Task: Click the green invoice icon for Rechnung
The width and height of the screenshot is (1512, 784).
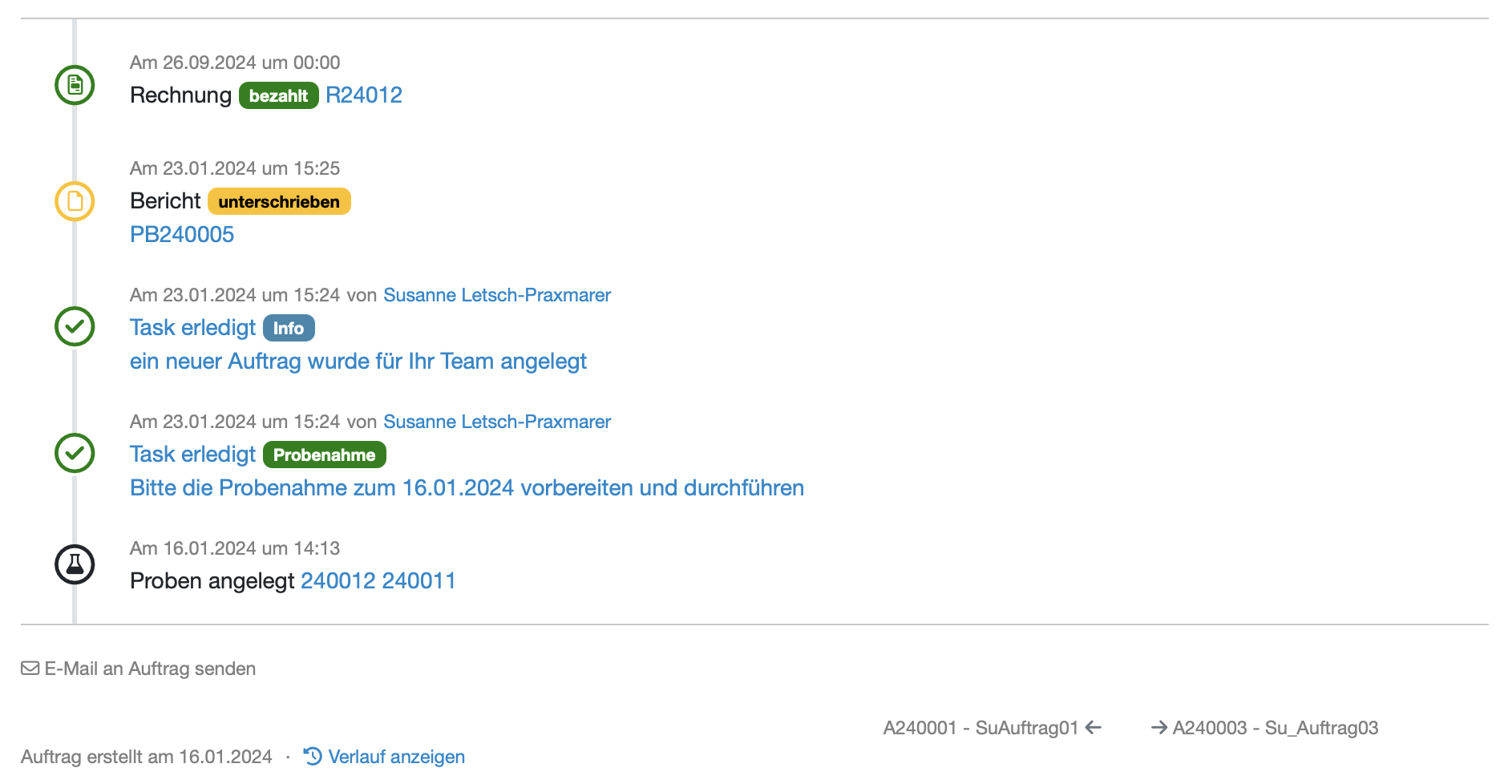Action: 74,84
